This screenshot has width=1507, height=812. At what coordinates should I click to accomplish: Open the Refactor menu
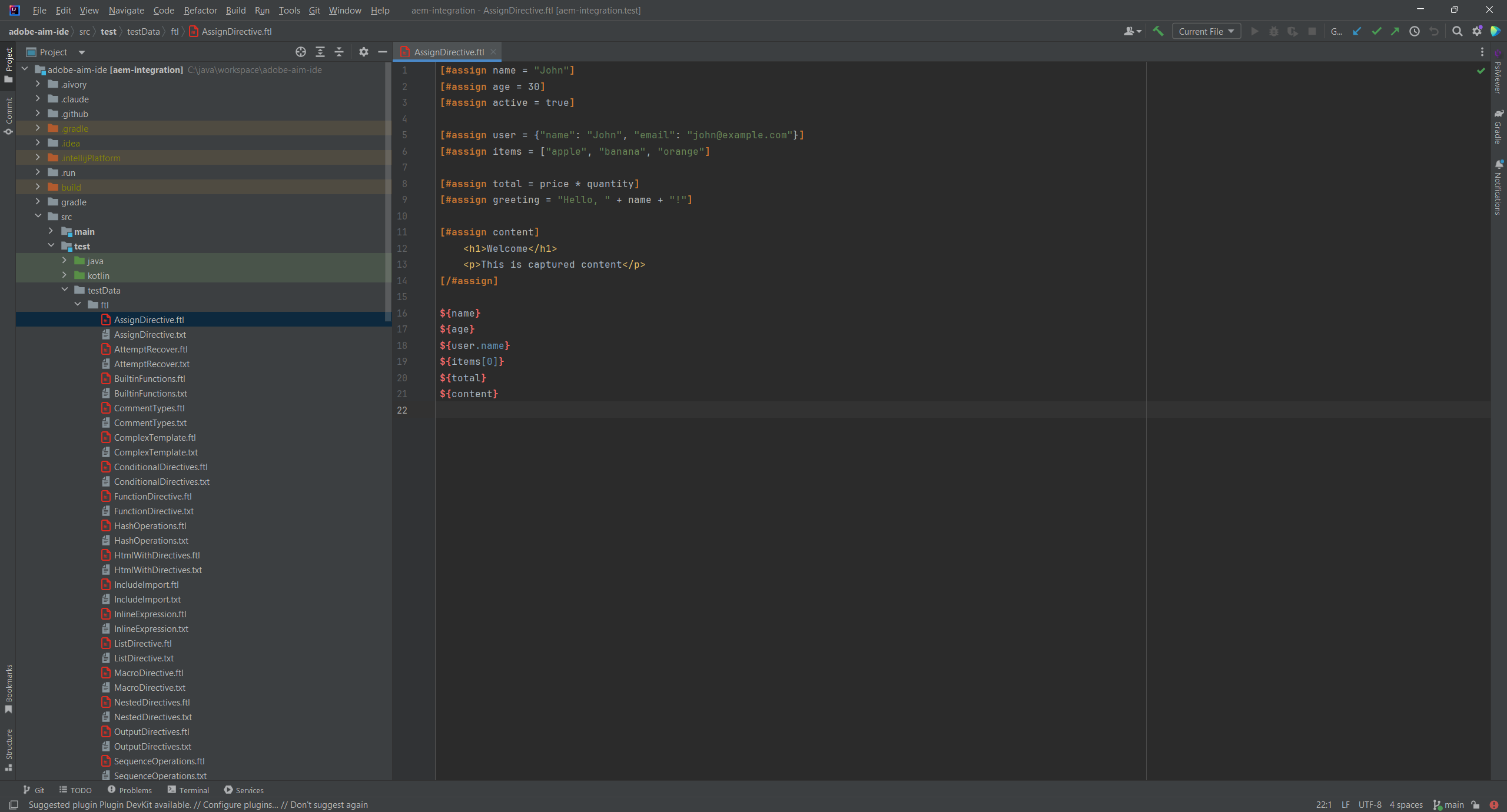click(200, 10)
